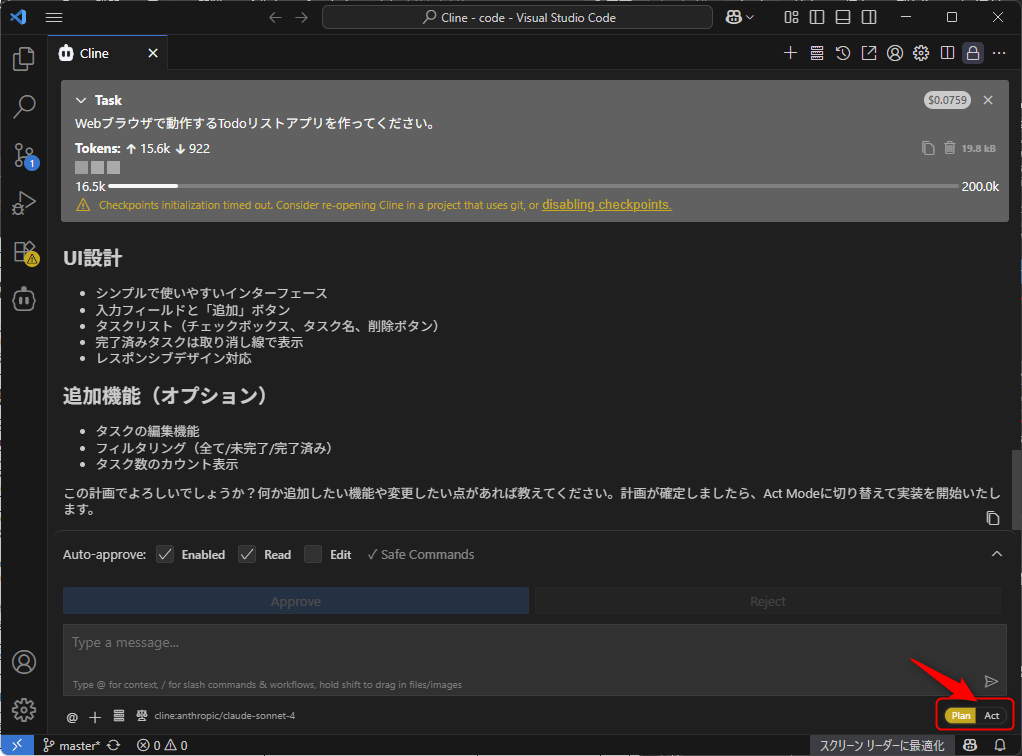The height and width of the screenshot is (756, 1022).
Task: Expand the auto-approve settings chevron
Action: click(996, 554)
